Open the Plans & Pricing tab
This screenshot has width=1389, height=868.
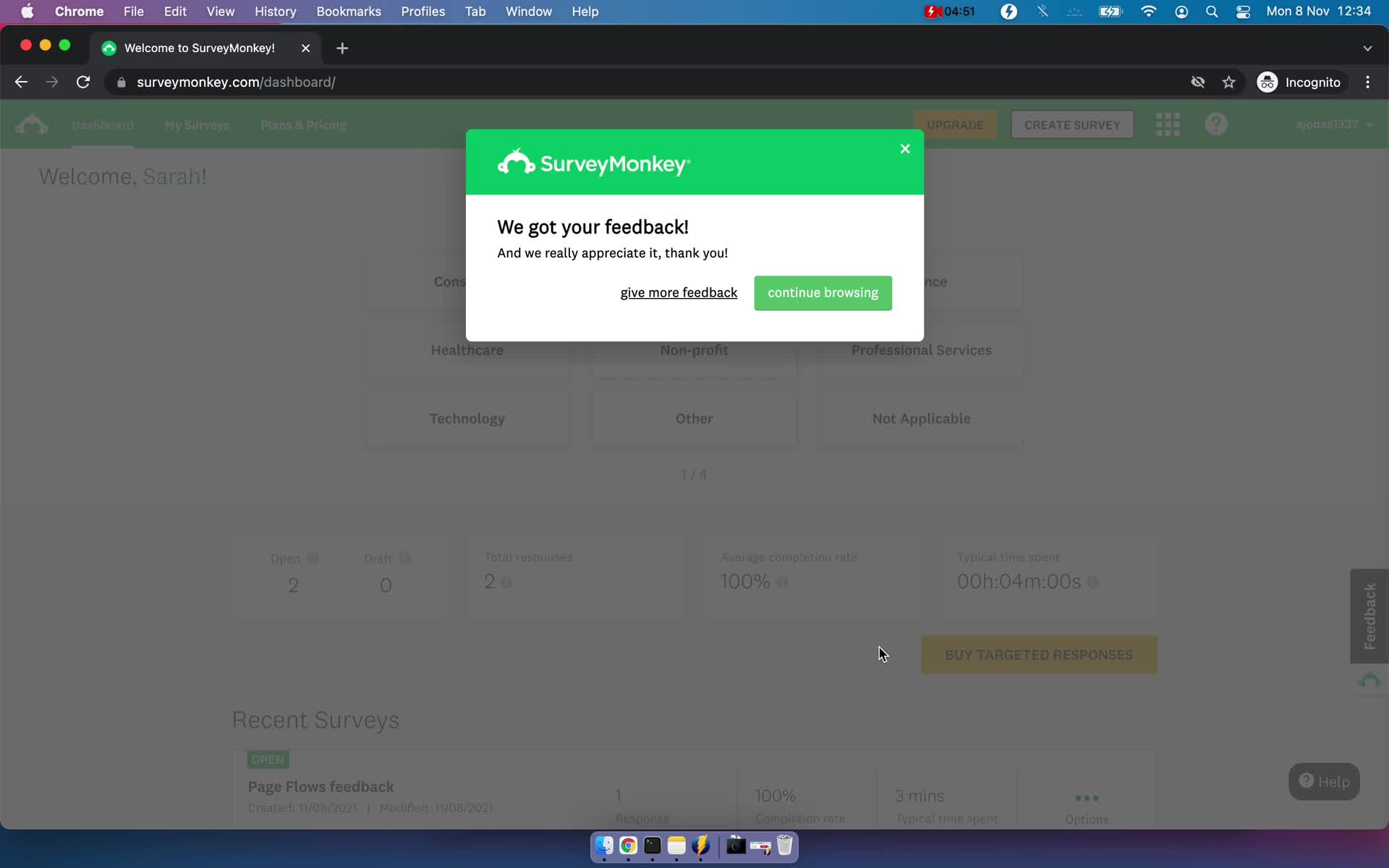point(302,124)
